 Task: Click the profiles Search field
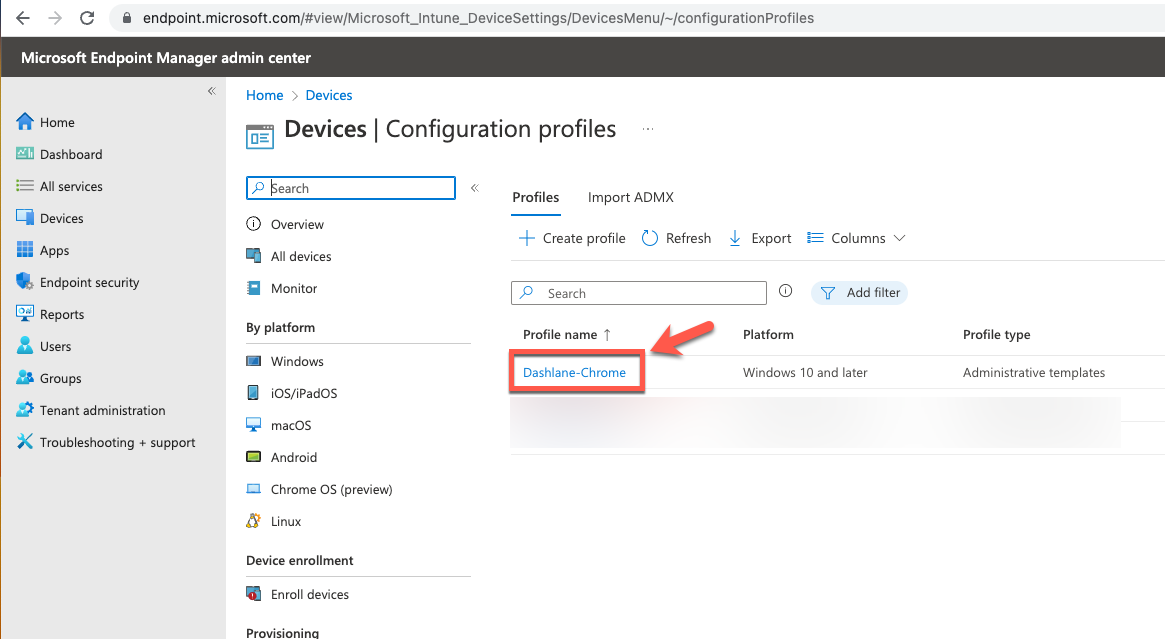pyautogui.click(x=639, y=293)
